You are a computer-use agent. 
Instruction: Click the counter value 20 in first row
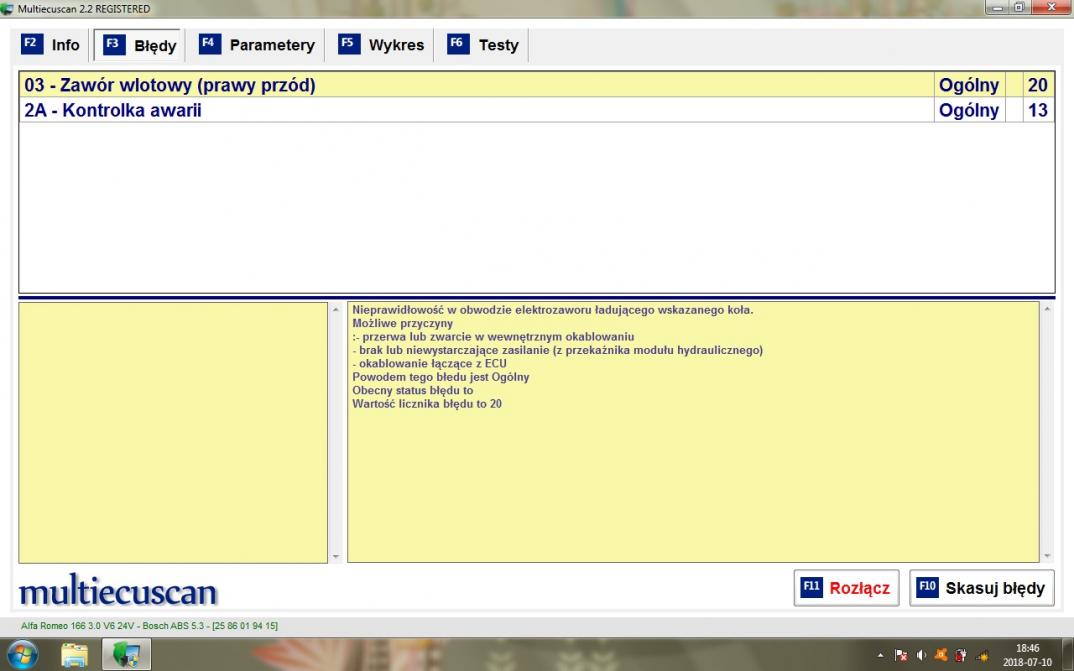tap(1037, 85)
